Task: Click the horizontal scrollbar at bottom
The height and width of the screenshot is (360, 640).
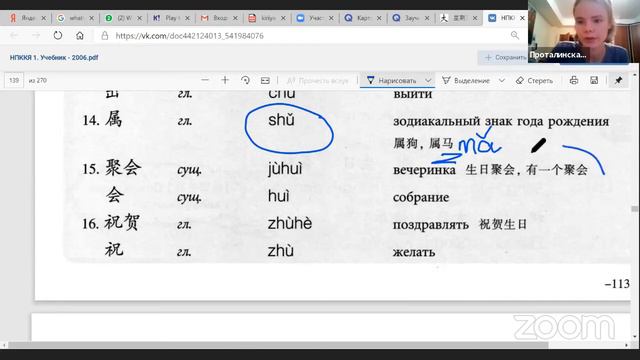Action: coord(278,345)
